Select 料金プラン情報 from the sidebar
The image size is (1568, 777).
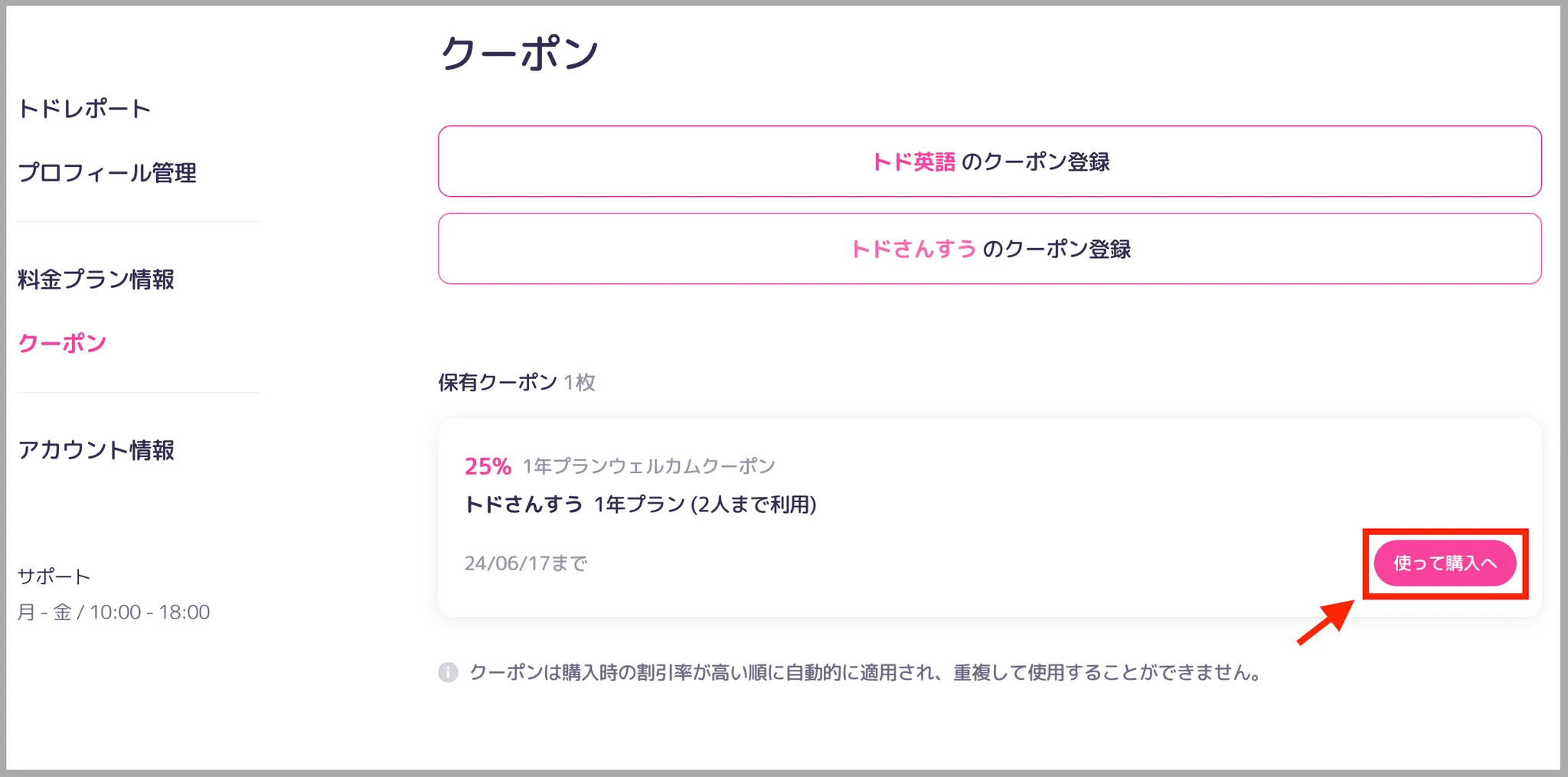click(96, 279)
